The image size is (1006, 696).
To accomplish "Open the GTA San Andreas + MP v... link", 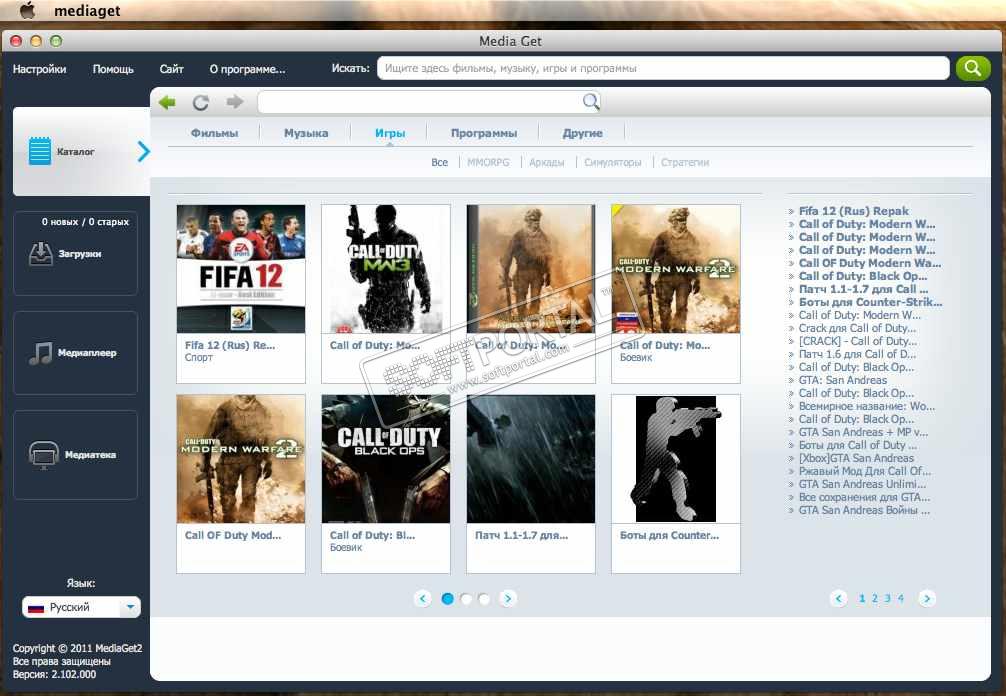I will (x=863, y=432).
